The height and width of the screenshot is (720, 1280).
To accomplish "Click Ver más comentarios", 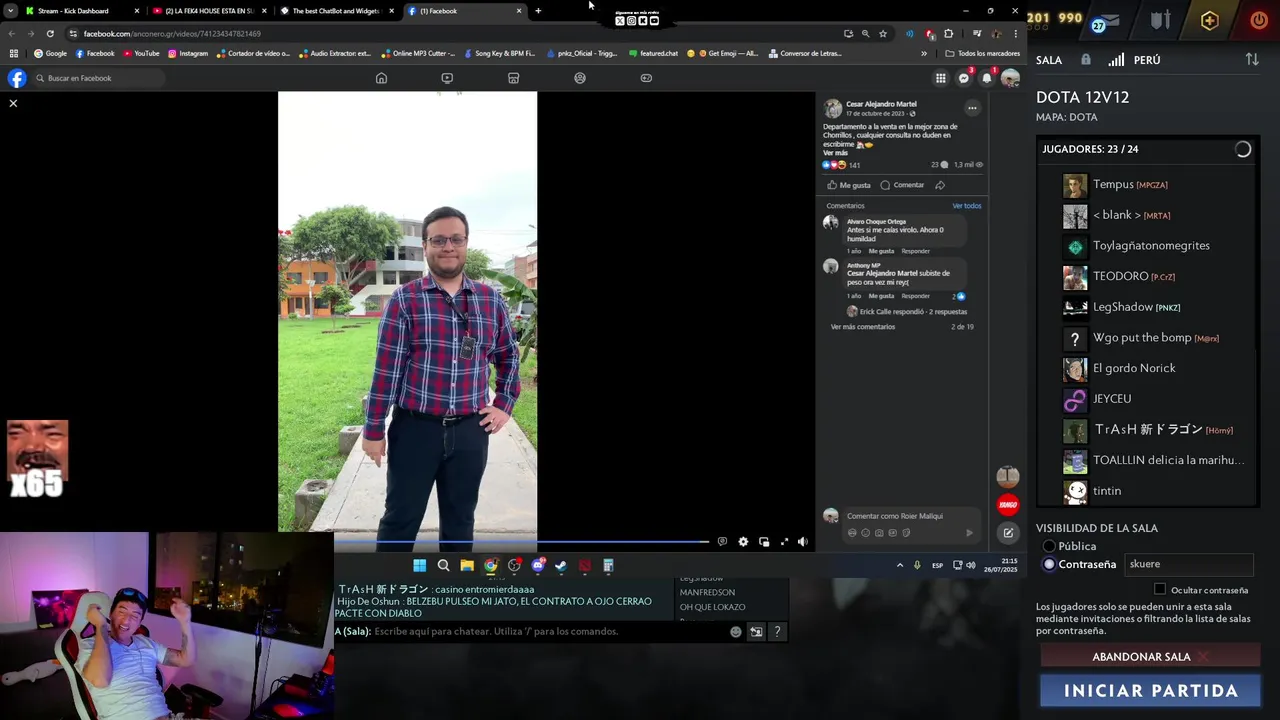I will [862, 327].
